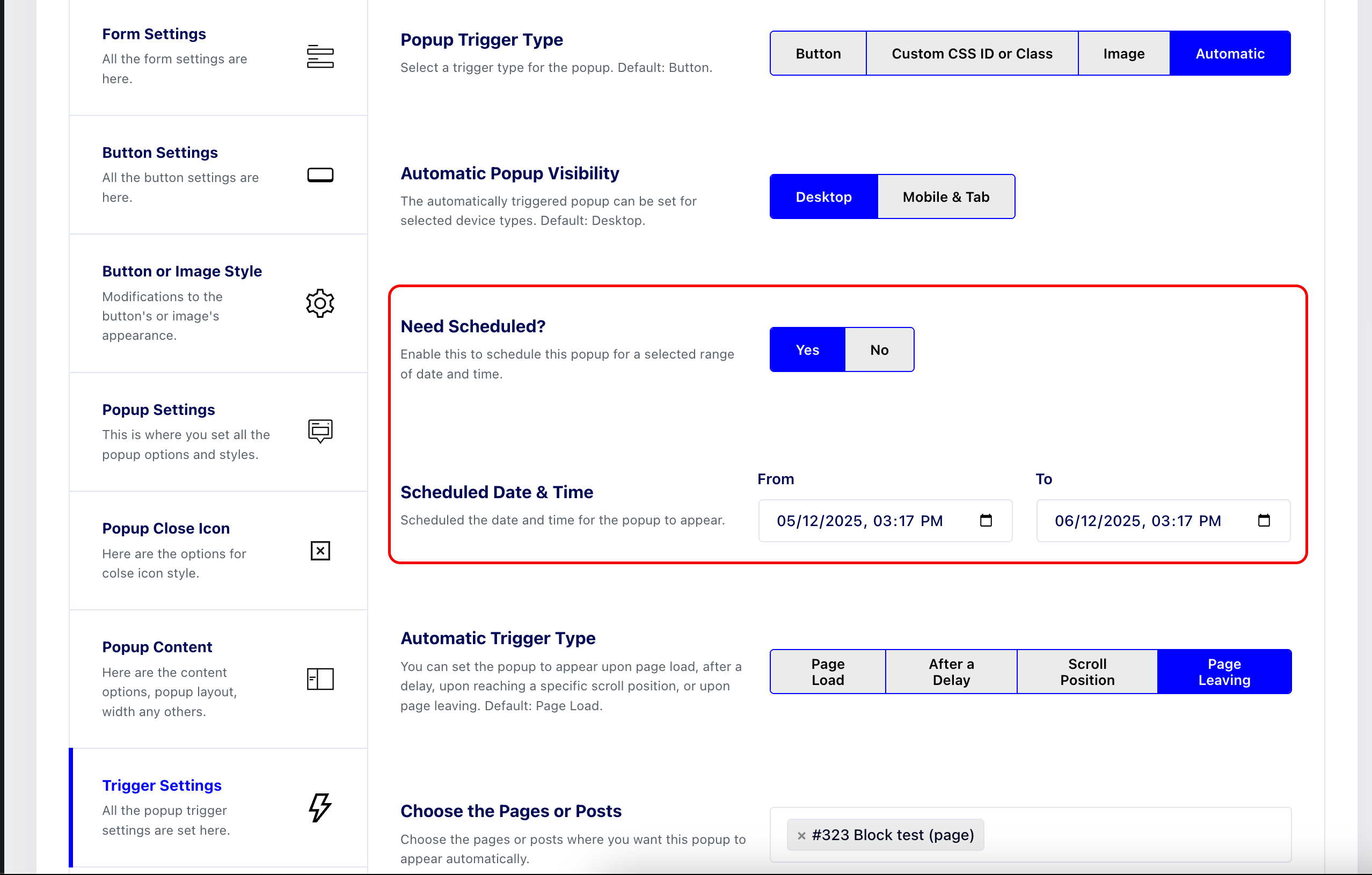
Task: Open the To date calendar picker
Action: (1264, 521)
